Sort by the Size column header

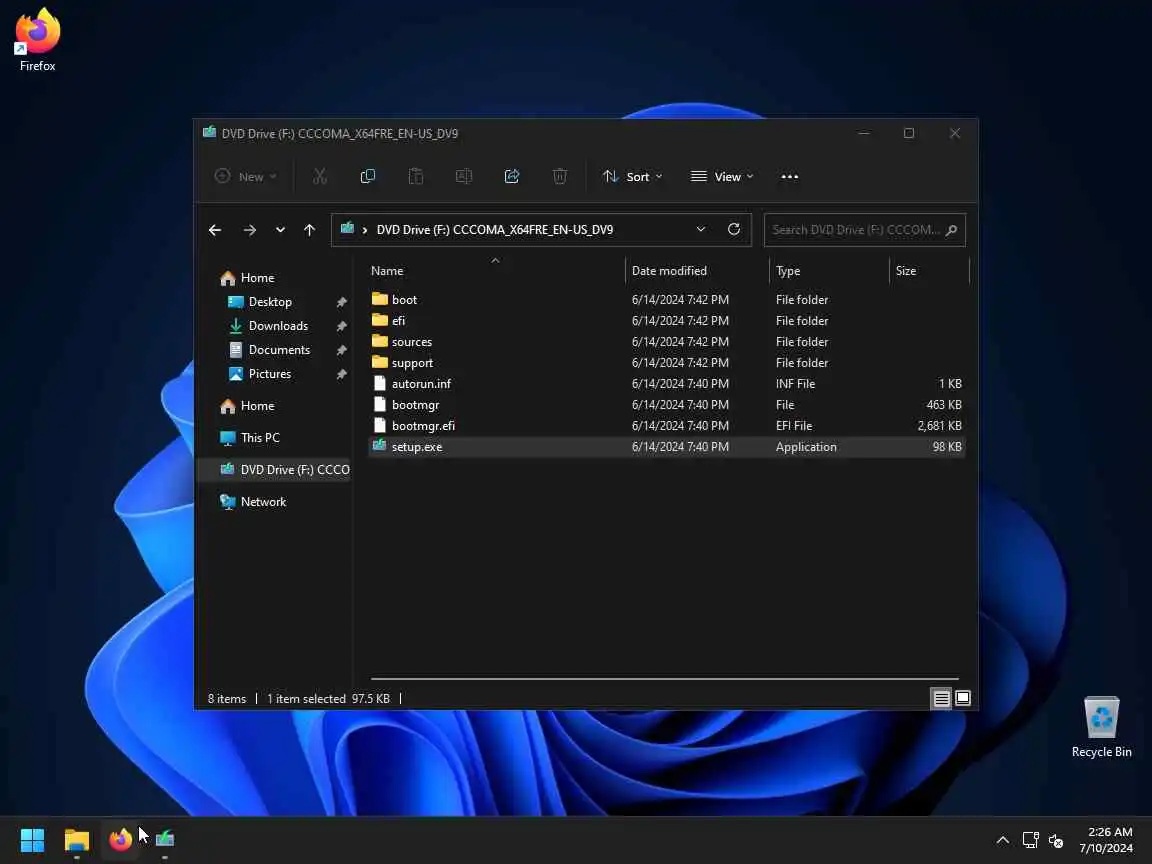[906, 270]
